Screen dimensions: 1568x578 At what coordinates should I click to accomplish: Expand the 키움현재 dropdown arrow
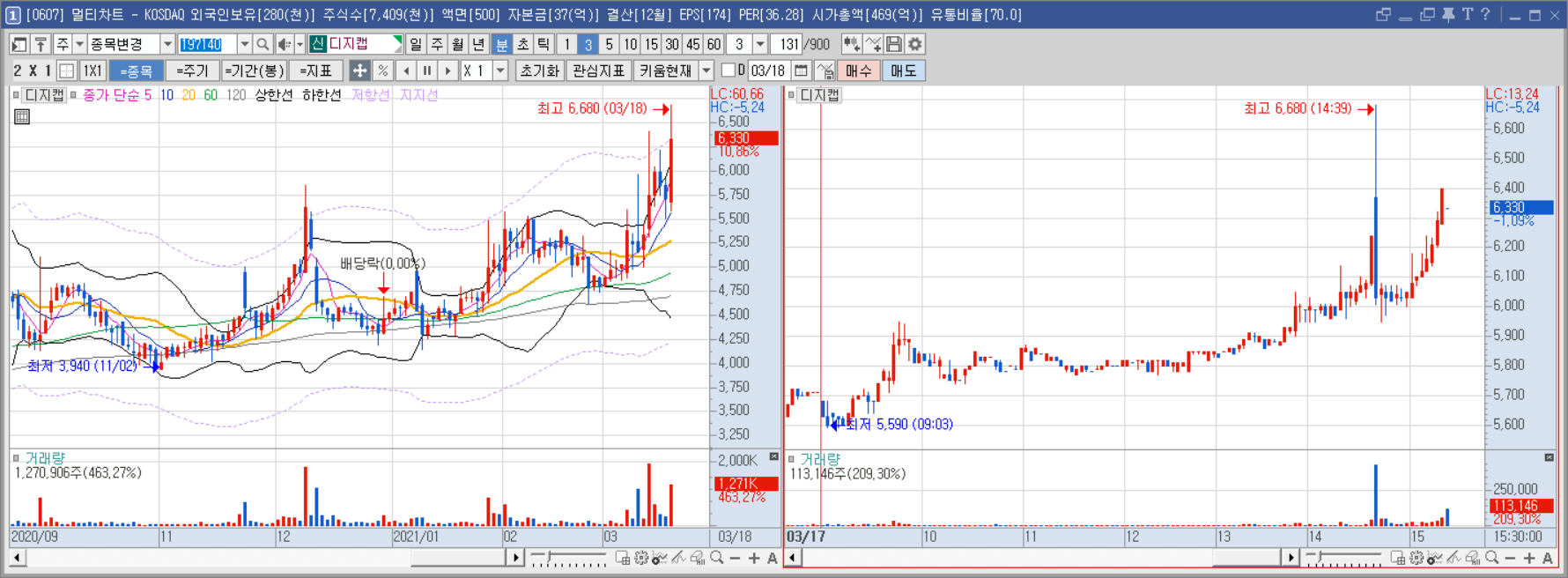pyautogui.click(x=706, y=70)
